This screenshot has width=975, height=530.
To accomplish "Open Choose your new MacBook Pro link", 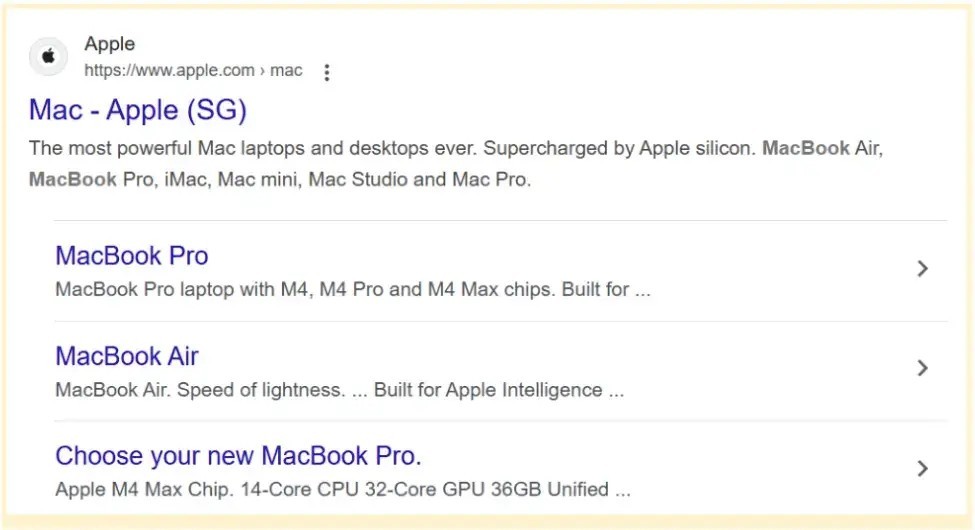I will (x=238, y=456).
